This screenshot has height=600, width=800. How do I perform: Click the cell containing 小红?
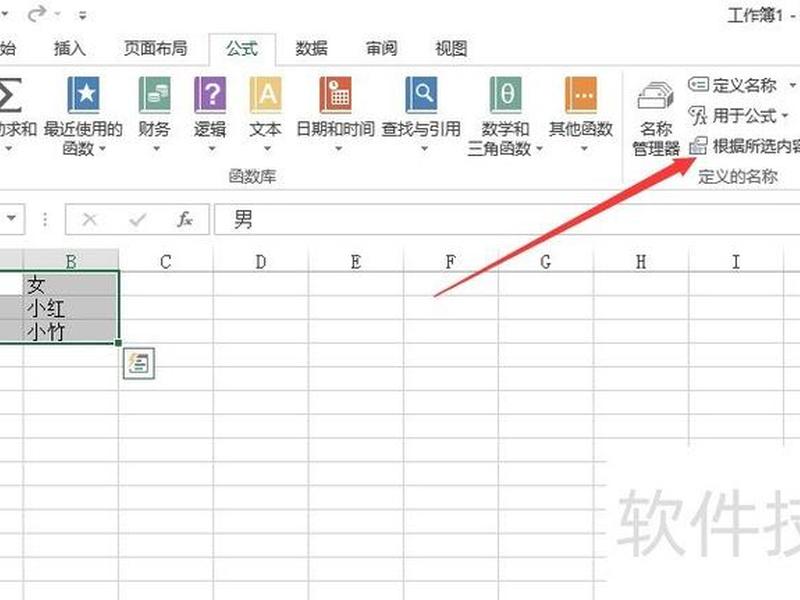[x=71, y=308]
